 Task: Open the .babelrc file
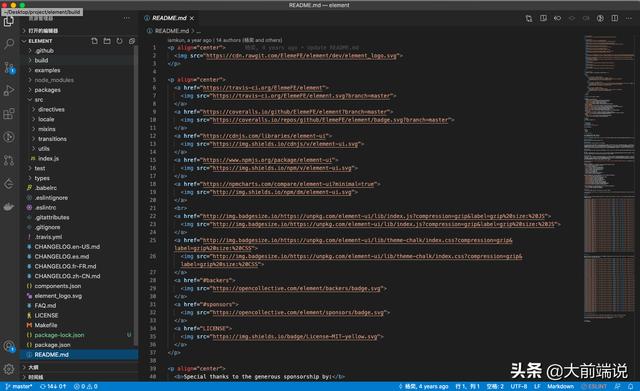pos(80,188)
